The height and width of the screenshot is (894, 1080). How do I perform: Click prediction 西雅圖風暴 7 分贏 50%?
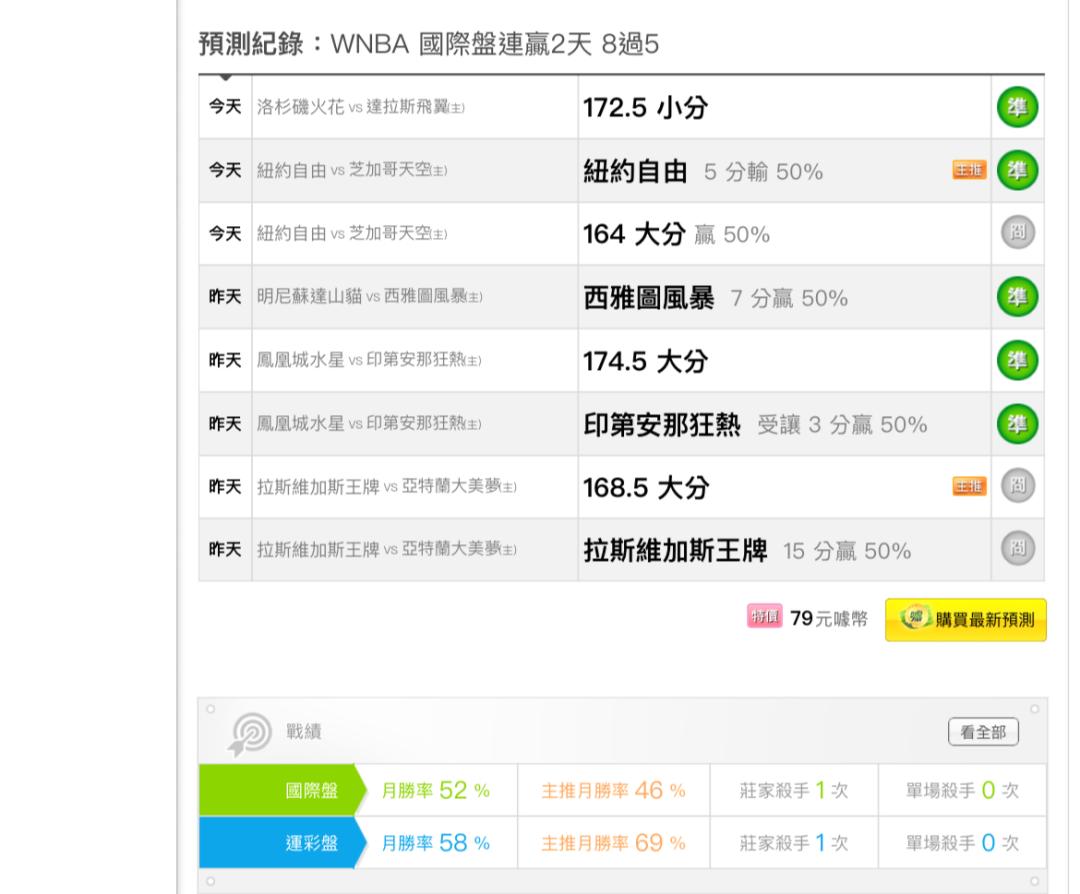[x=716, y=298]
